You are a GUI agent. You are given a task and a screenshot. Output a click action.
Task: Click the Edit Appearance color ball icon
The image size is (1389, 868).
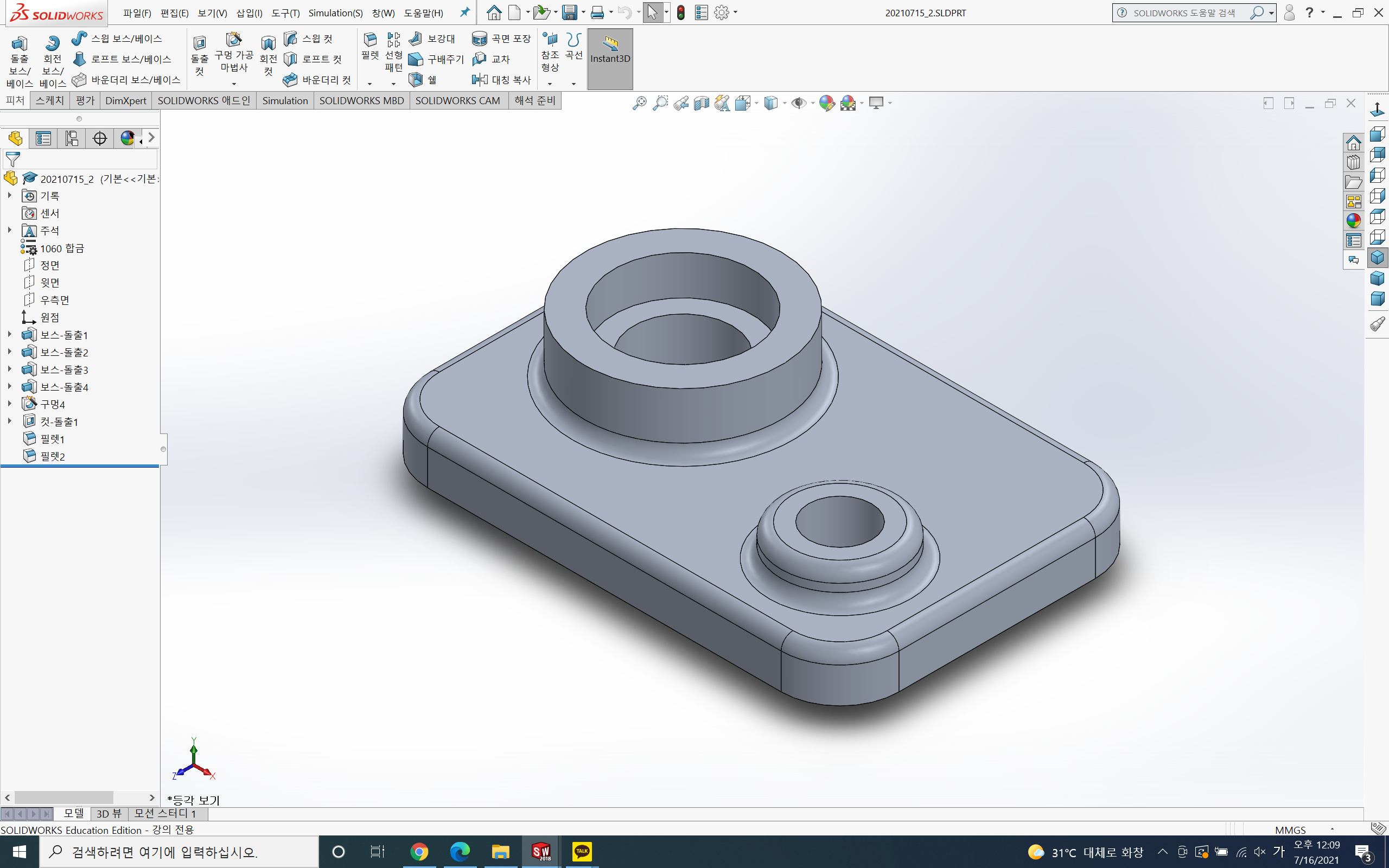pos(826,103)
